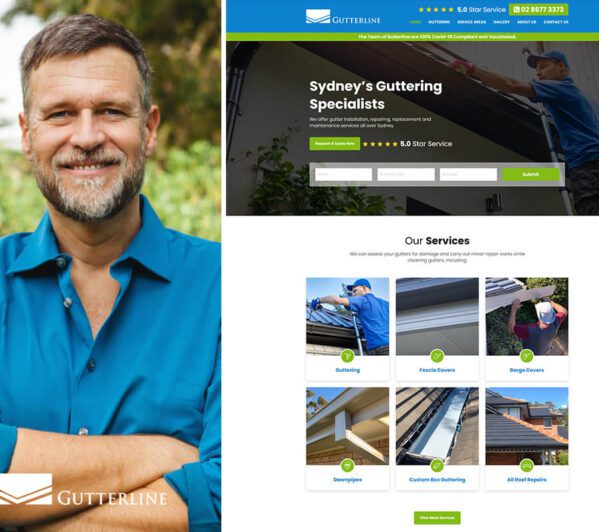Click the Request A Quote Now button
Screen dimensions: 599x532
pyautogui.click(x=335, y=144)
